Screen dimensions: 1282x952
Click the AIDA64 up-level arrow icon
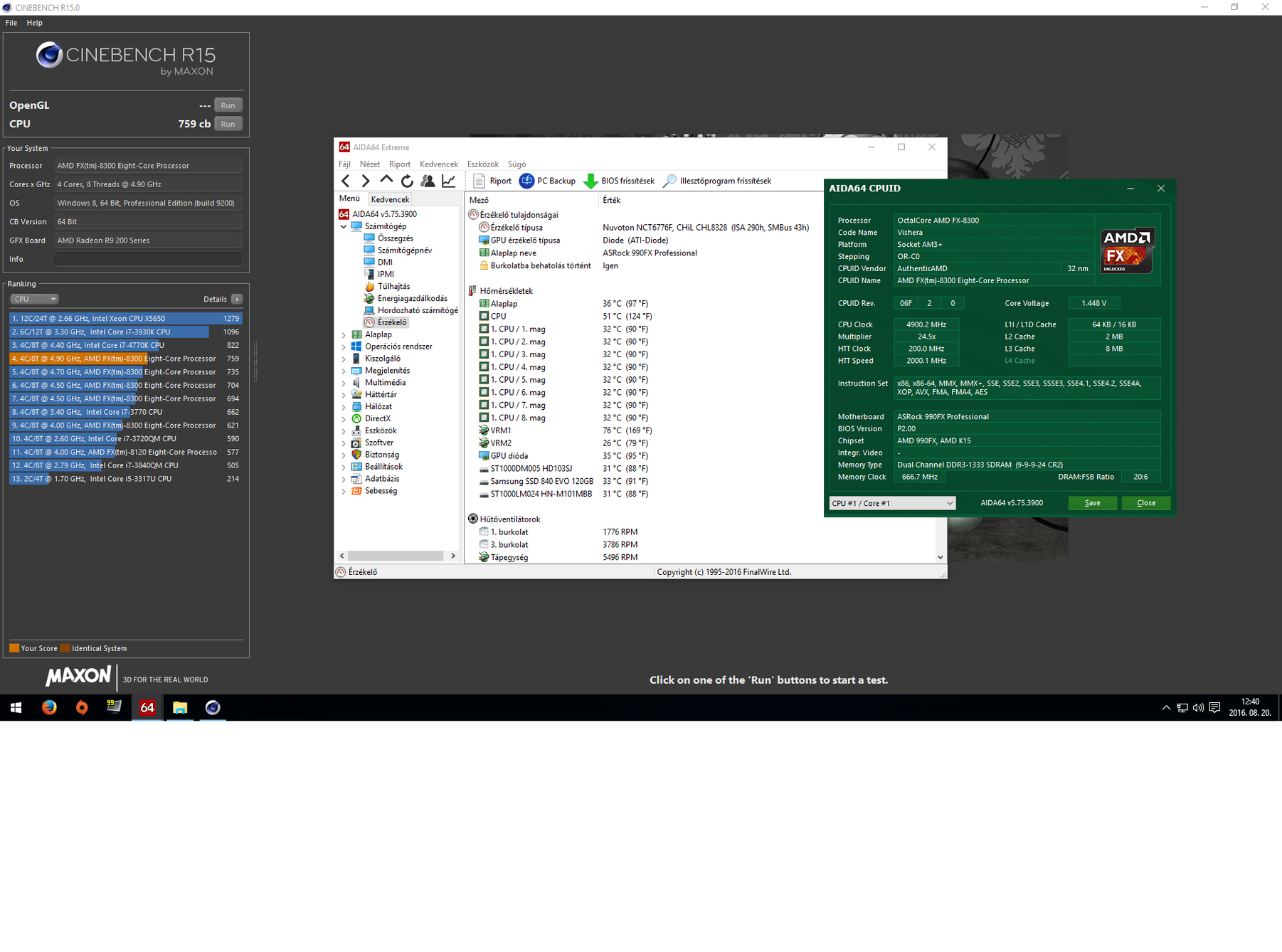click(x=386, y=181)
